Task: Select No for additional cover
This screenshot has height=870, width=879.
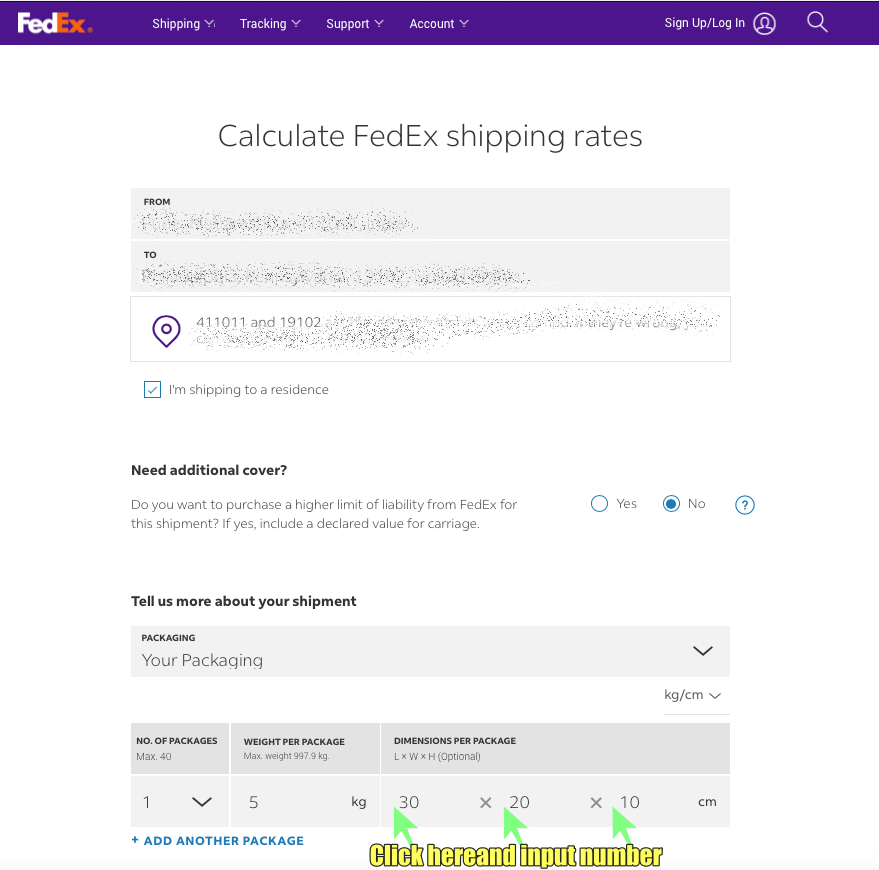Action: pos(671,504)
